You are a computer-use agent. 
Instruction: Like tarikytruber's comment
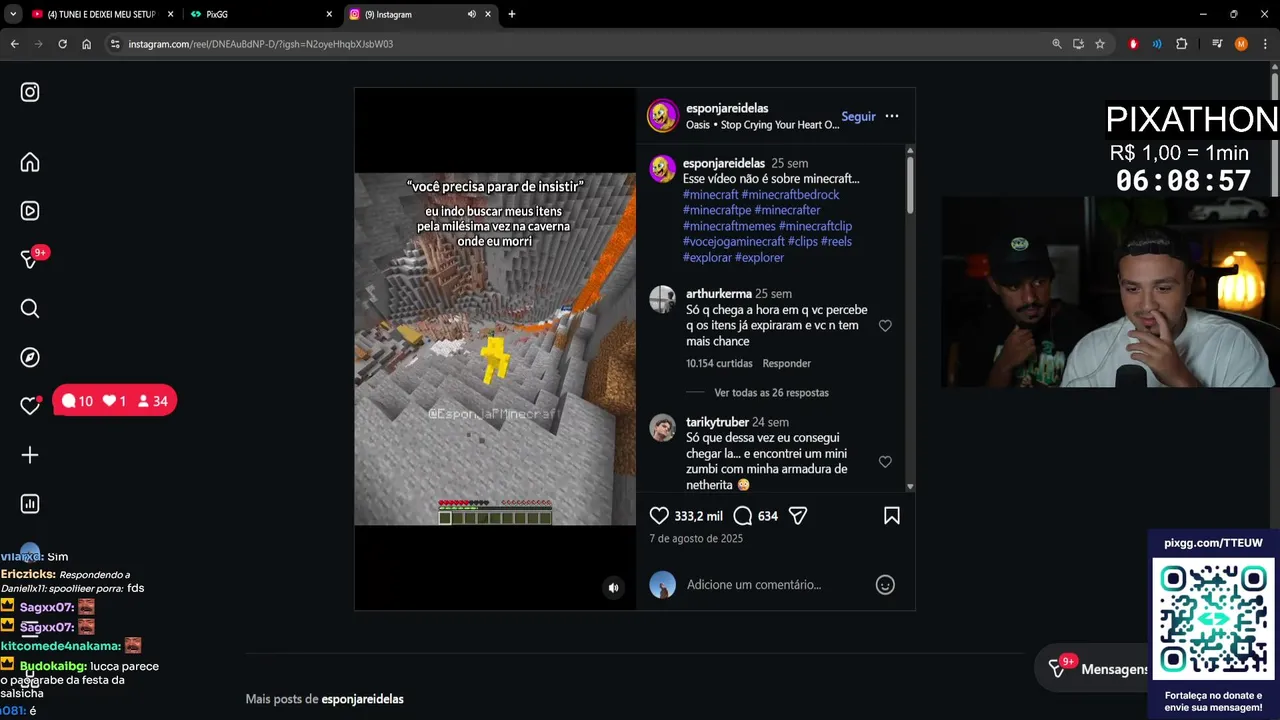pyautogui.click(x=885, y=462)
